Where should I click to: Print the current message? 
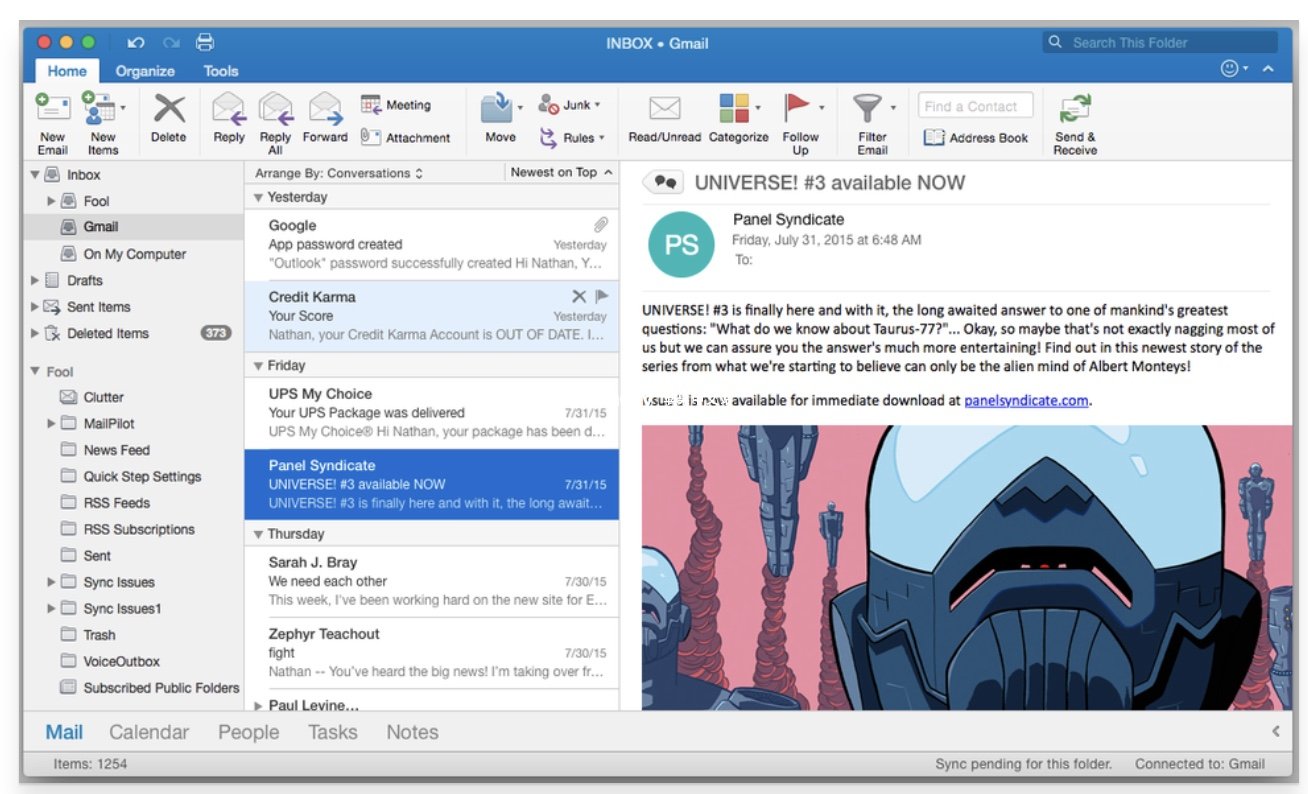205,42
